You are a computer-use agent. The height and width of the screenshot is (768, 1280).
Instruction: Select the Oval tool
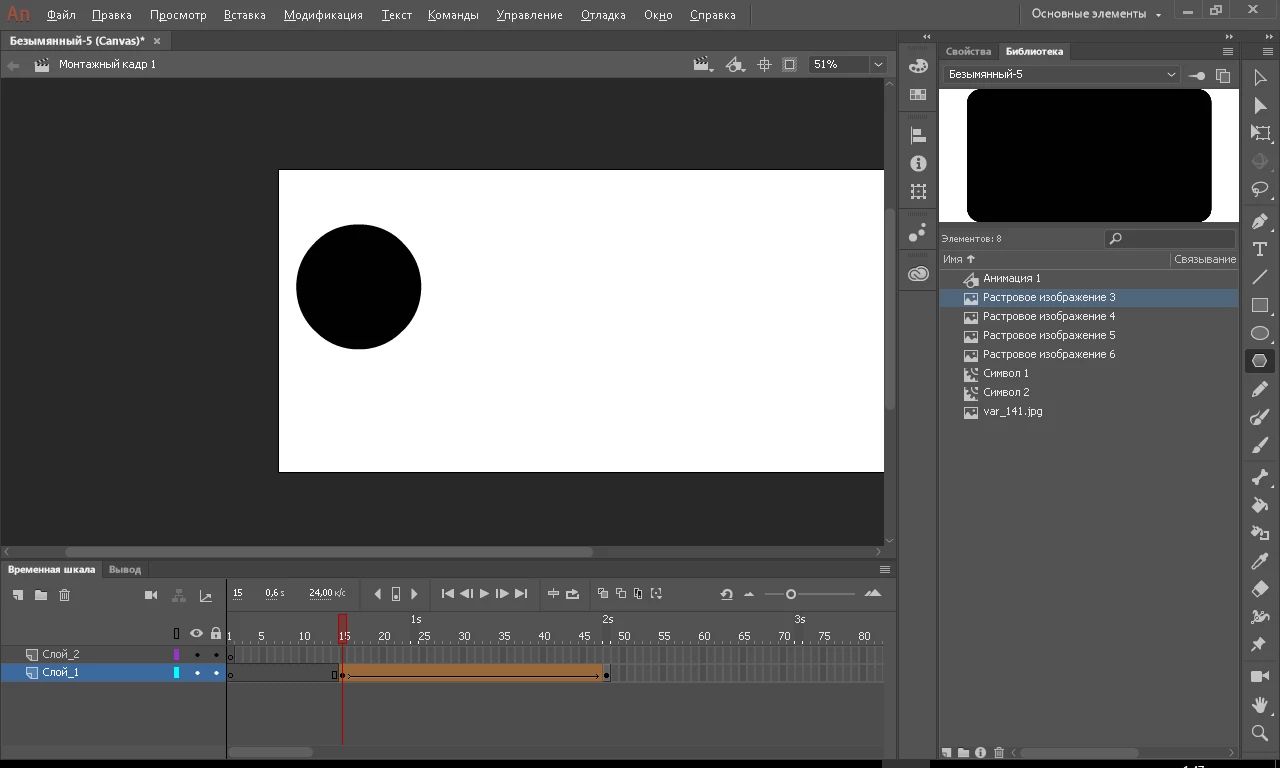(x=1260, y=333)
